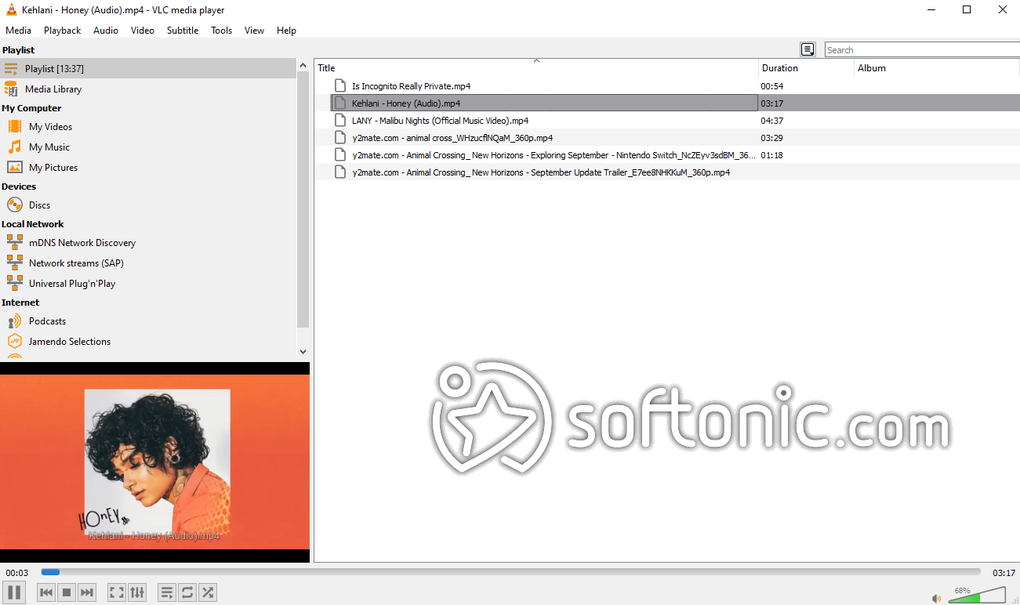Click the sidebar vertical scrollbar
1020x605 pixels.
[302, 199]
